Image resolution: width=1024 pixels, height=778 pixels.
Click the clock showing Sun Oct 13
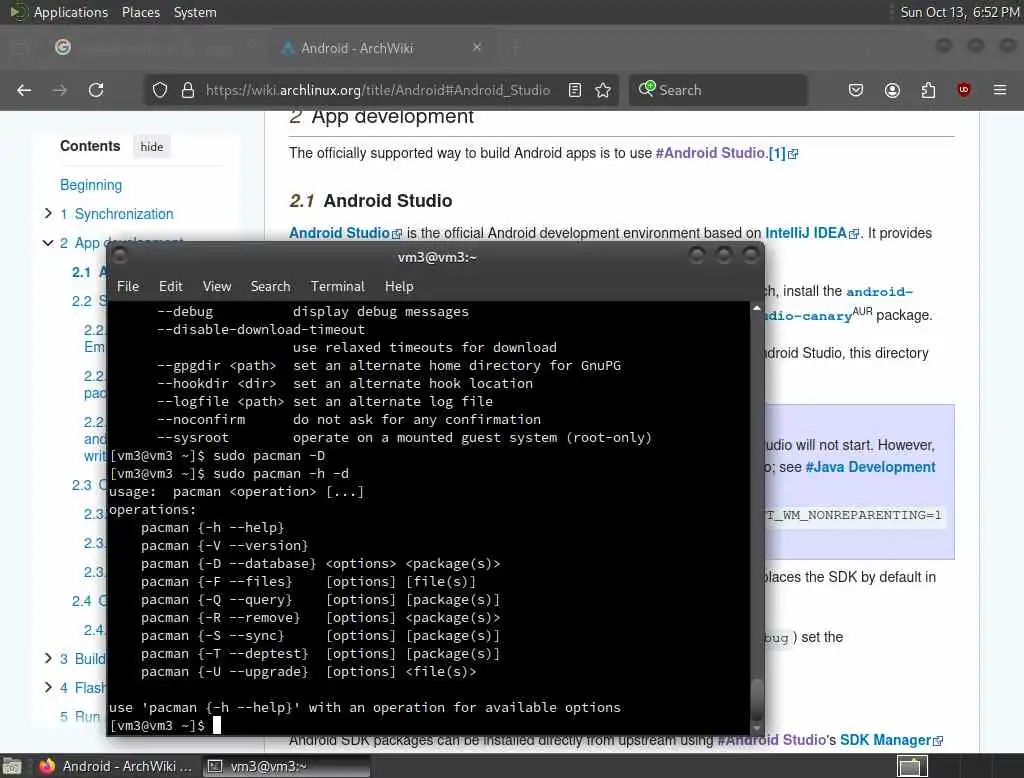point(959,12)
